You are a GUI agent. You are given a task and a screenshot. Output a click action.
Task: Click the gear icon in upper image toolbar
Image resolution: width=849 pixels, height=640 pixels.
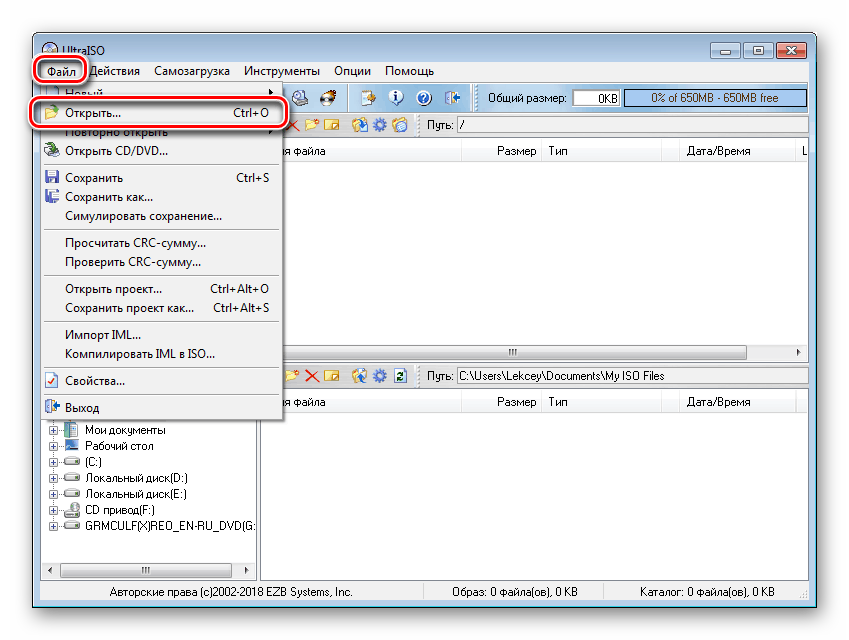[x=380, y=125]
